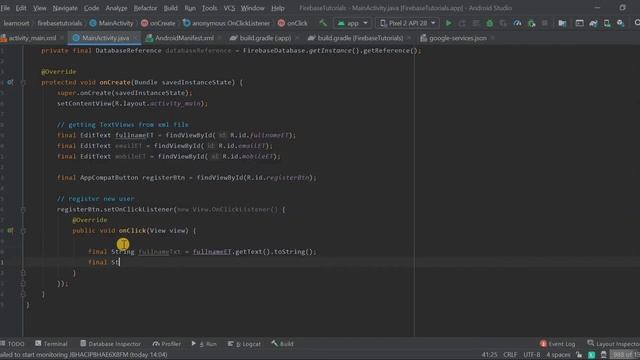640x360 pixels.
Task: Click the gray Stop app square icon
Action: pos(545,23)
